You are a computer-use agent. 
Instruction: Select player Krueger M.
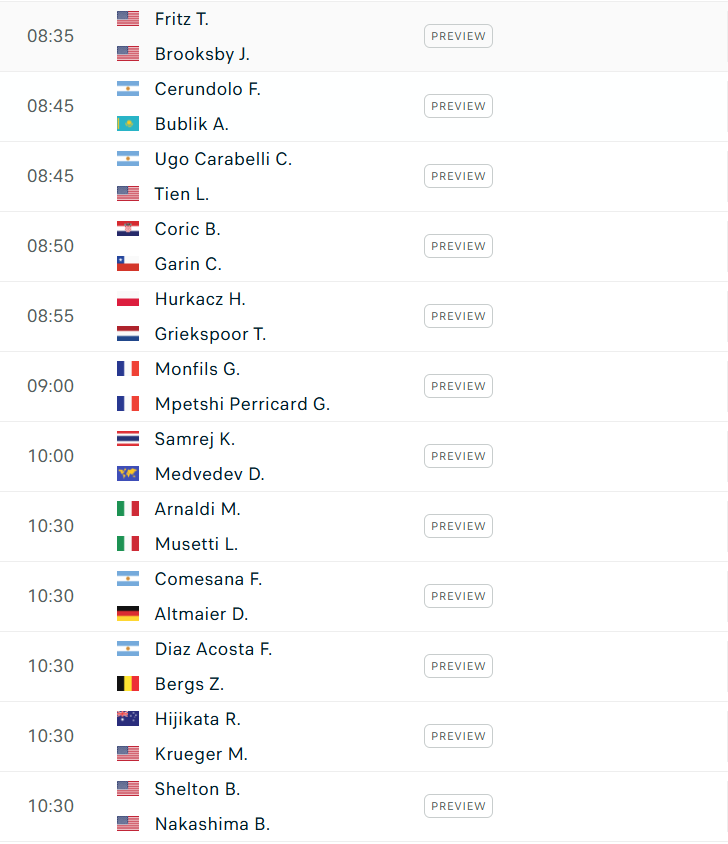(x=201, y=754)
